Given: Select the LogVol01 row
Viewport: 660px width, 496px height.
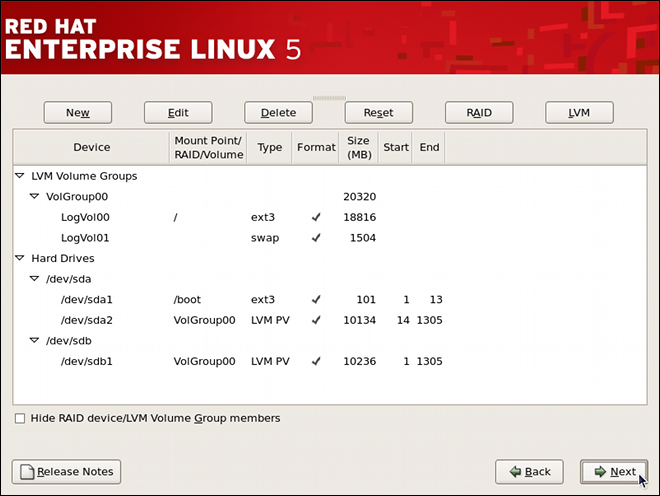Looking at the screenshot, I should [330, 238].
